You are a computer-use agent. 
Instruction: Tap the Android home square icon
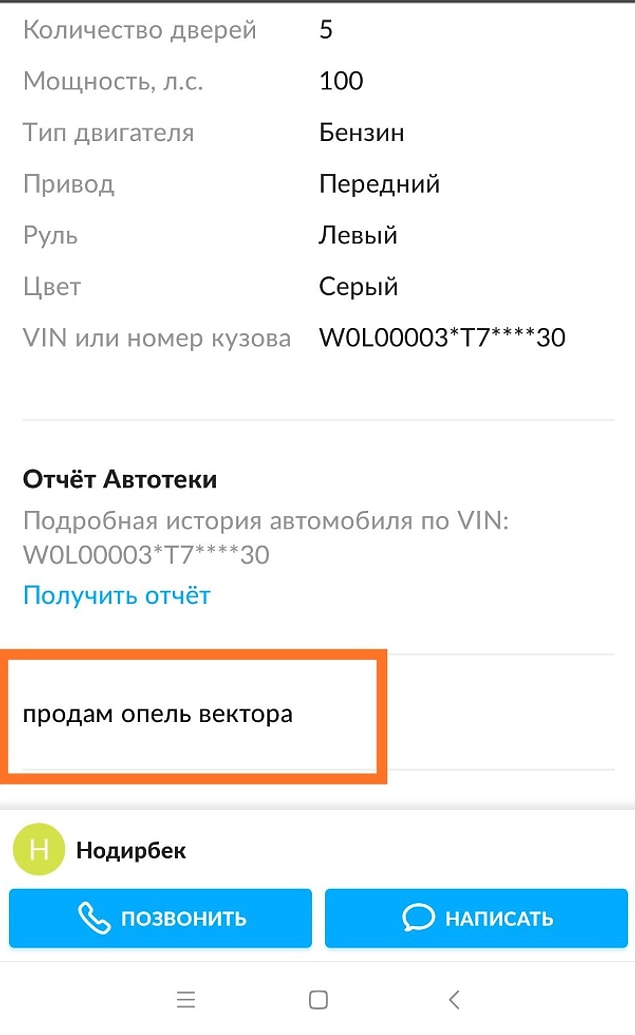(318, 999)
